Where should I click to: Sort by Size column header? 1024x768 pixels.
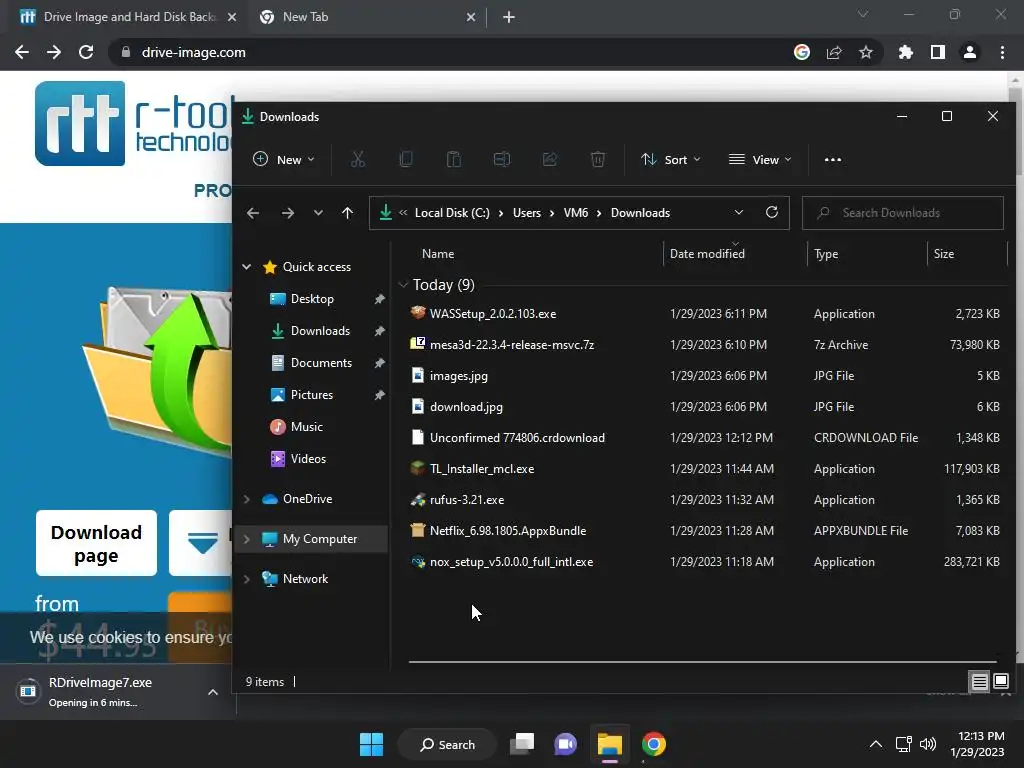tap(944, 254)
